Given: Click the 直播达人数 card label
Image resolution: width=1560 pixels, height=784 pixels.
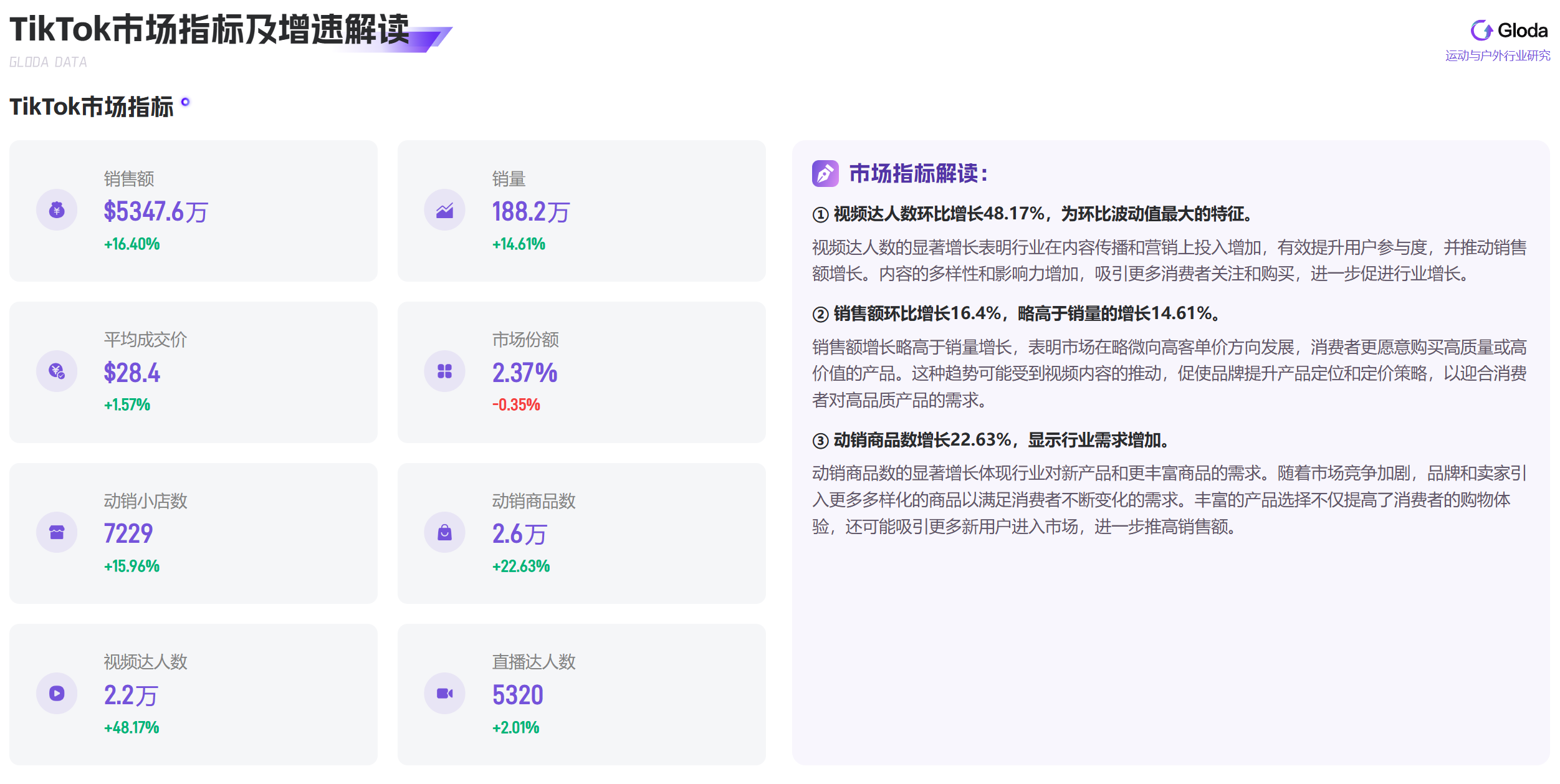Looking at the screenshot, I should pos(534,662).
